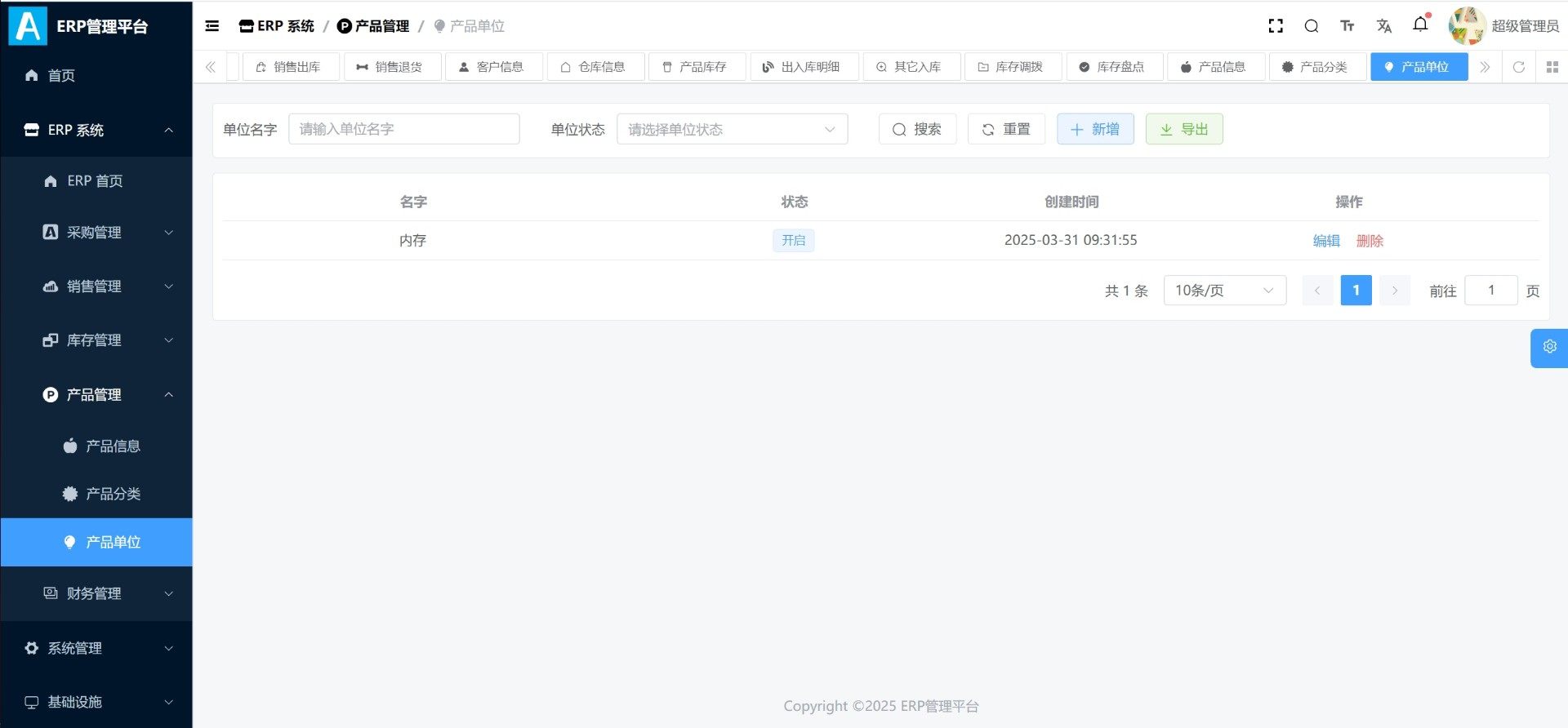This screenshot has width=1568, height=728.
Task: Open the 库存调拨 tab
Action: point(1013,67)
